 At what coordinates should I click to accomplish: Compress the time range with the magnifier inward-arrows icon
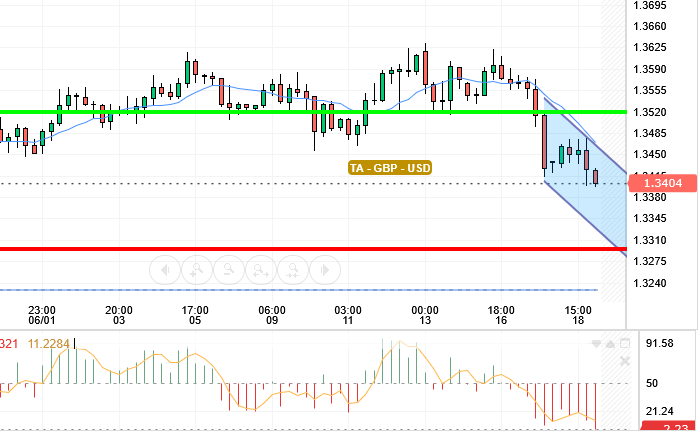[293, 270]
